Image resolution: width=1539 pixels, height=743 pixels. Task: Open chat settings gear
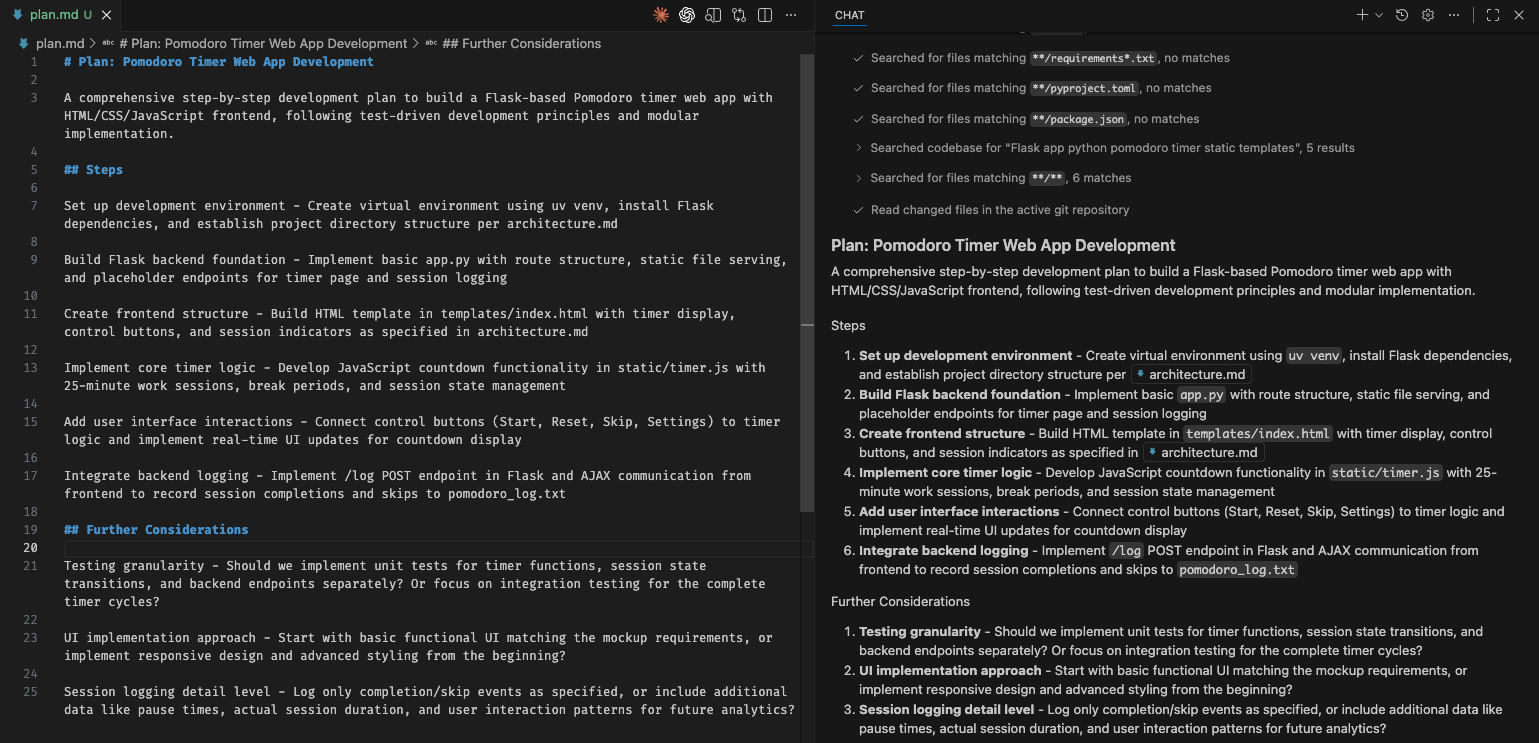pyautogui.click(x=1428, y=15)
